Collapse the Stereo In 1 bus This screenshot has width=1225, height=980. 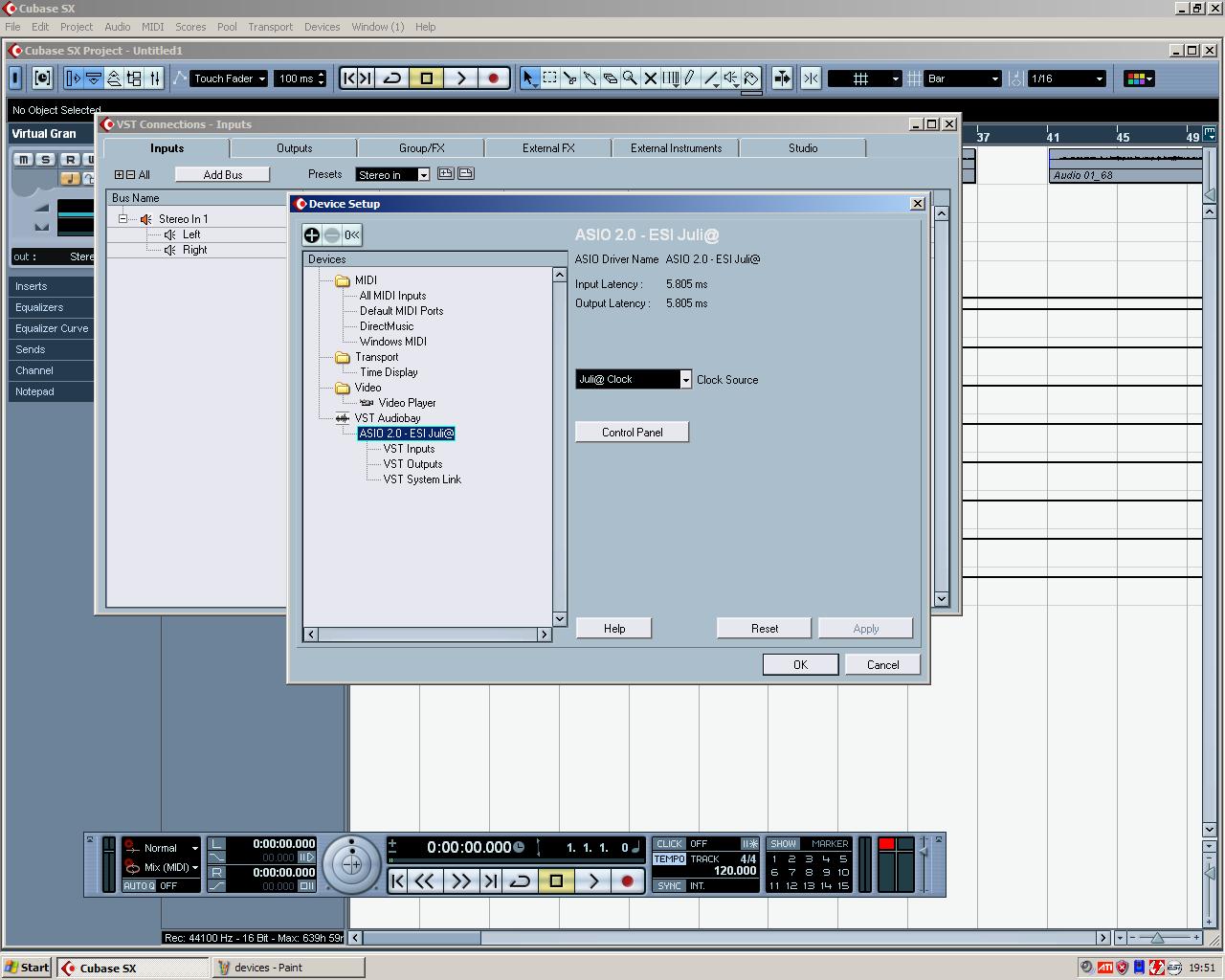[x=122, y=219]
